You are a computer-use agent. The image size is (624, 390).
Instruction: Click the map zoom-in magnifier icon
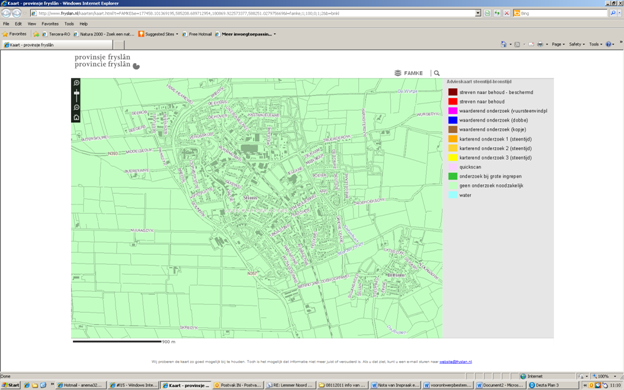point(76,83)
